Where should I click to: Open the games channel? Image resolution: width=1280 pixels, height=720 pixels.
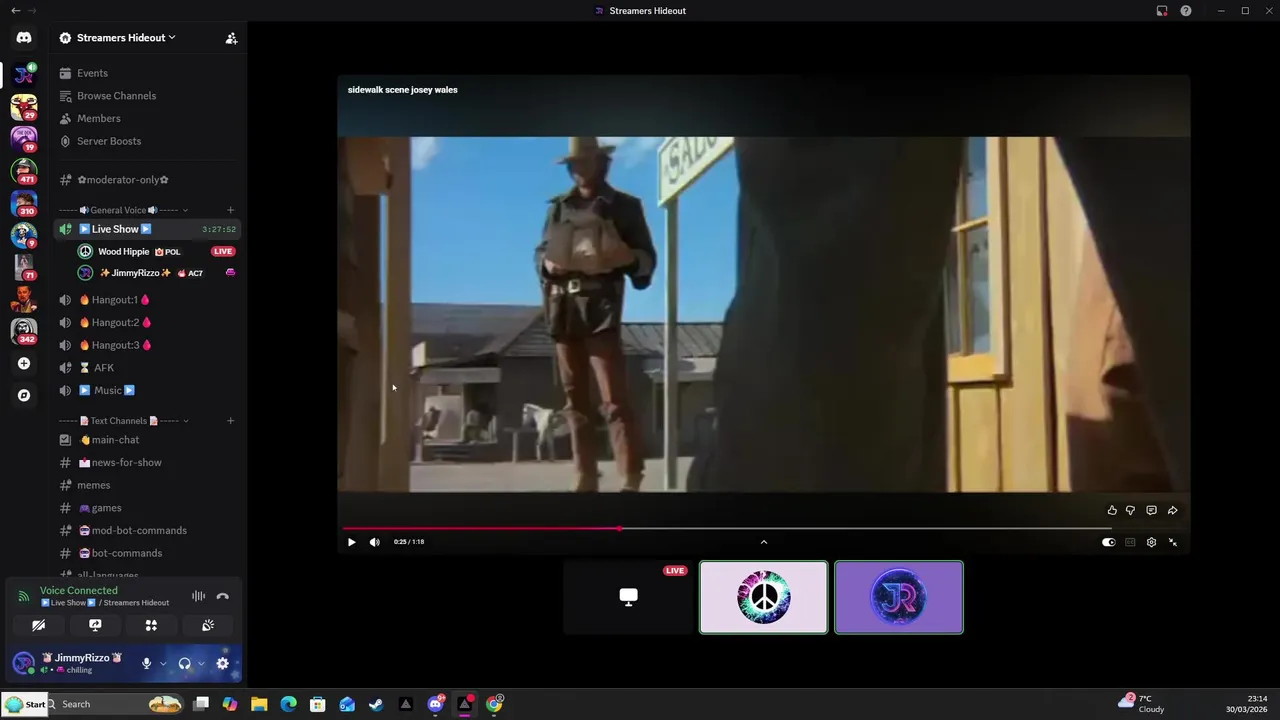147,508
